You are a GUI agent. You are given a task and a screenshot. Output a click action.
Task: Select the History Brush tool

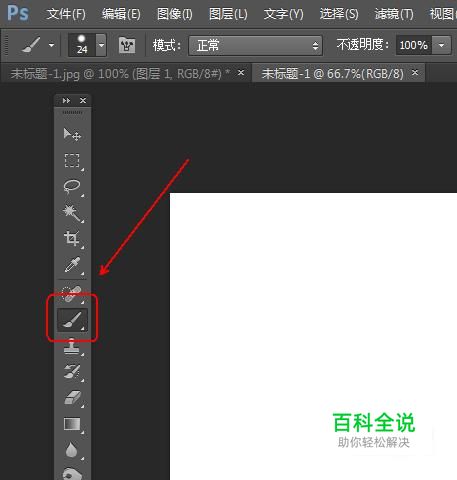click(72, 372)
